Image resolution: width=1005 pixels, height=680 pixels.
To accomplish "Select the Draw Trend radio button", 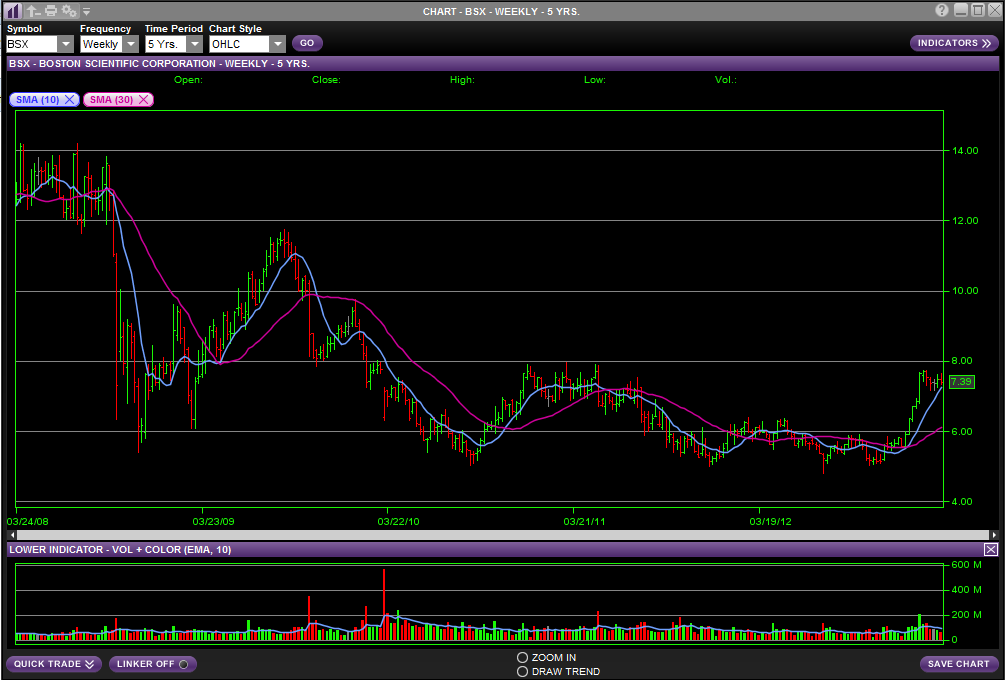I will (522, 671).
